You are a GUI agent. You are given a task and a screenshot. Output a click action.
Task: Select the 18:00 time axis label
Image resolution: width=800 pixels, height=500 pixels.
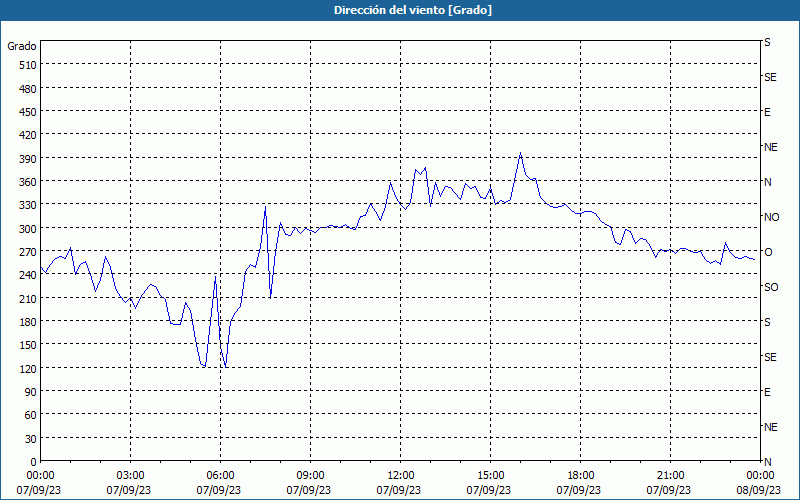click(580, 476)
